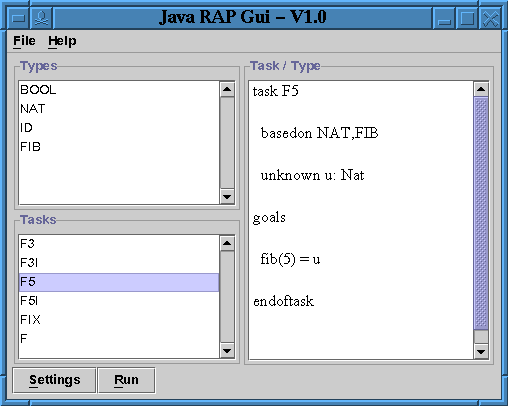Viewport: 508px width, 406px height.
Task: Click Types list scroll down arrow
Action: [227, 197]
